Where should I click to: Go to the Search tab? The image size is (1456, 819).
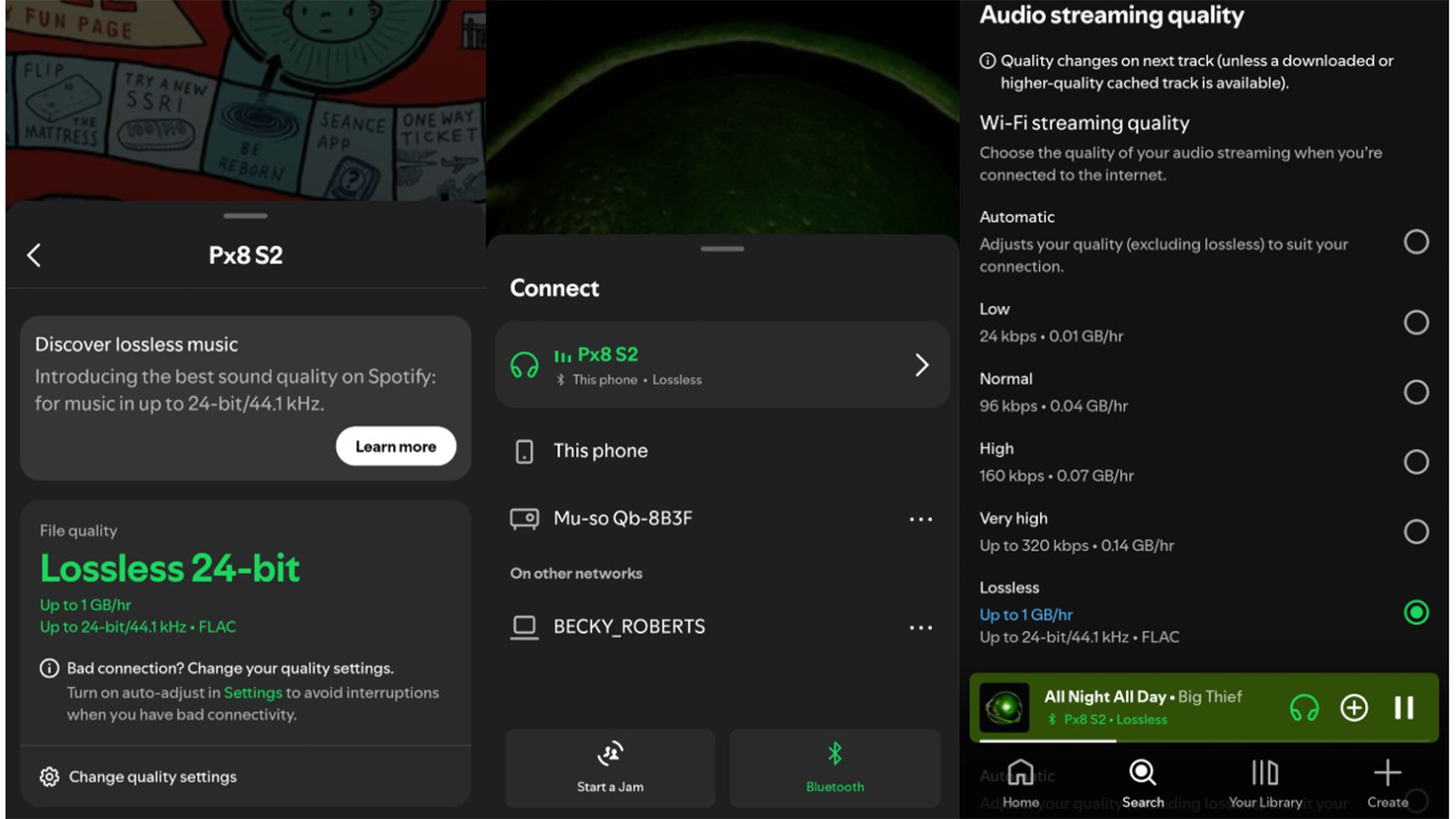(x=1142, y=783)
